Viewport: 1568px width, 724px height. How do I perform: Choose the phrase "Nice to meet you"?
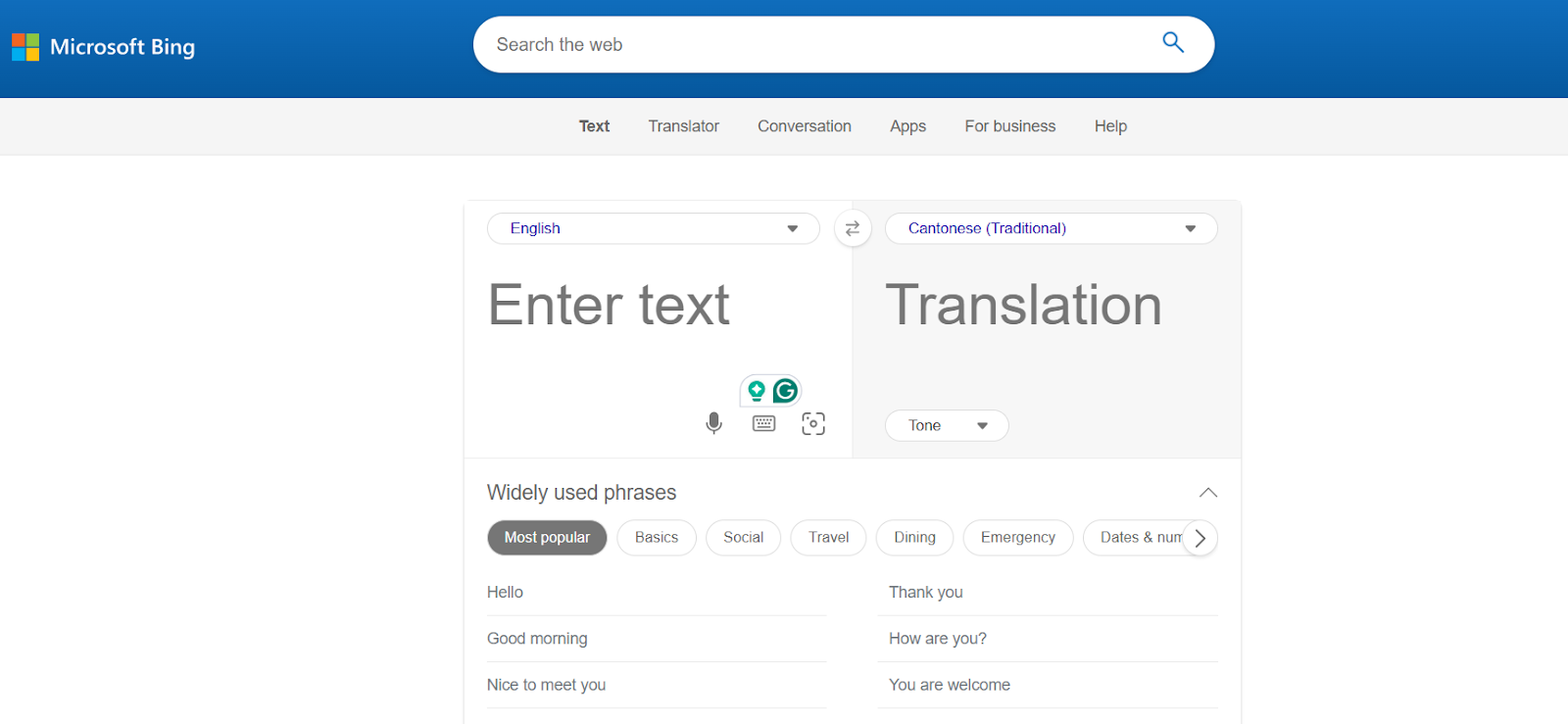click(546, 685)
